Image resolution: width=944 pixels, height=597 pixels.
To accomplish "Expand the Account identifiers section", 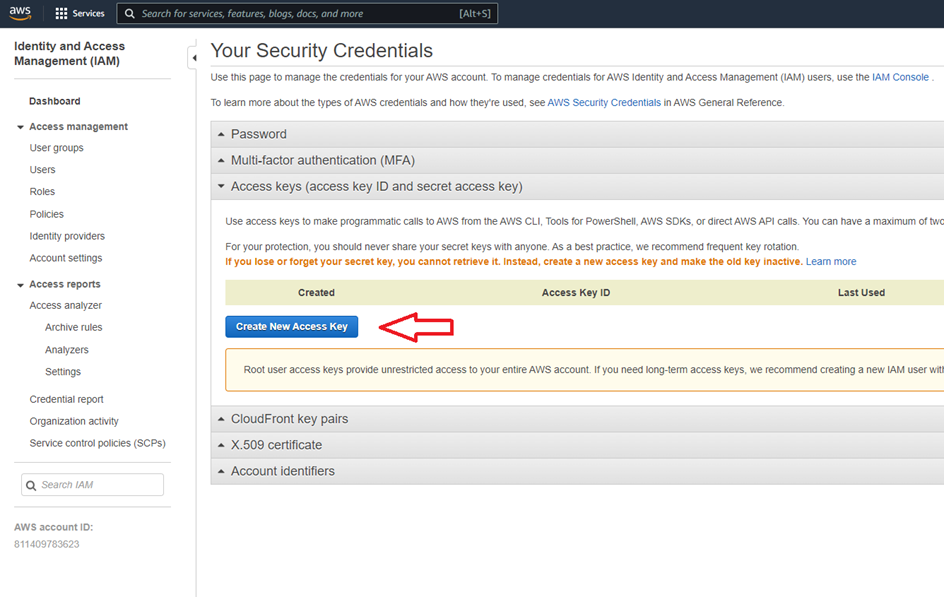I will coord(282,471).
